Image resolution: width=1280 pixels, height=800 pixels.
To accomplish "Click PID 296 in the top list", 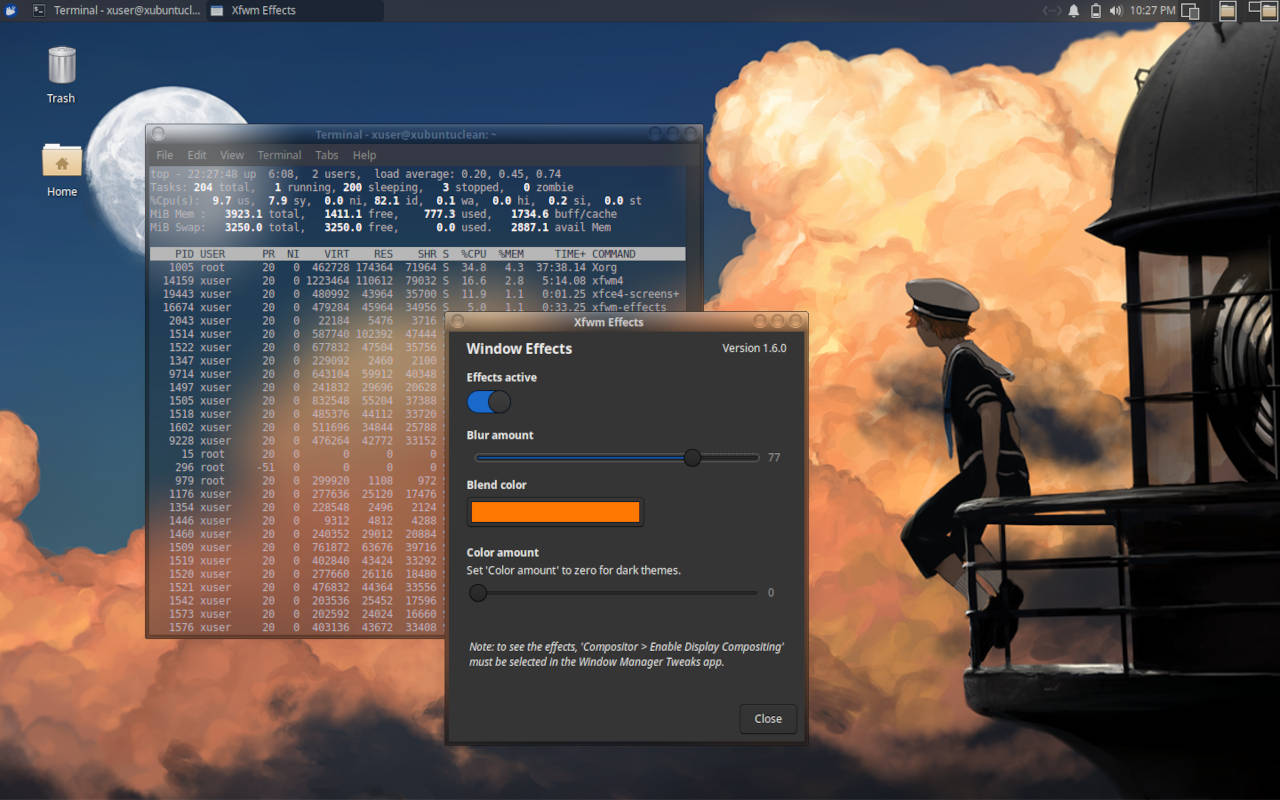I will [x=184, y=467].
